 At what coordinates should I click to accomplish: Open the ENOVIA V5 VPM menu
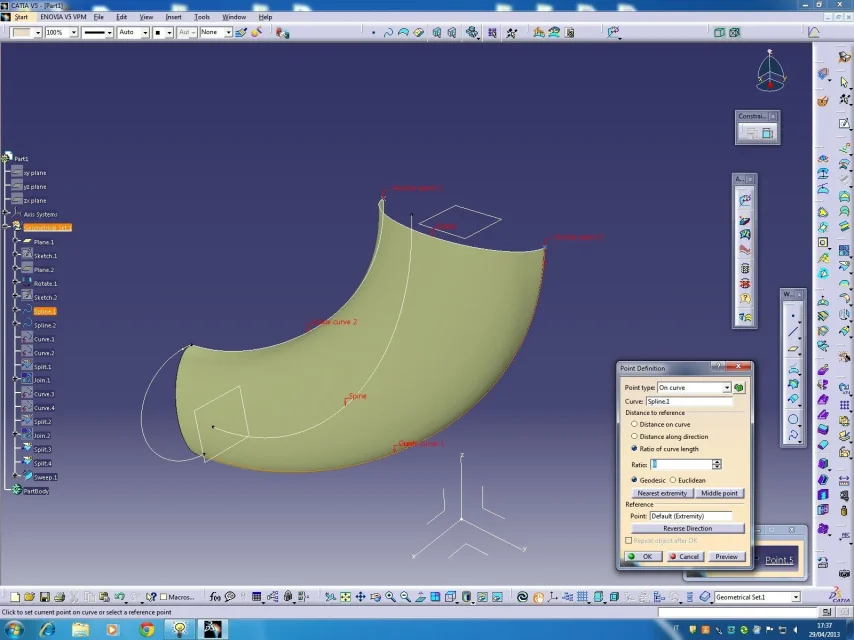click(x=63, y=17)
